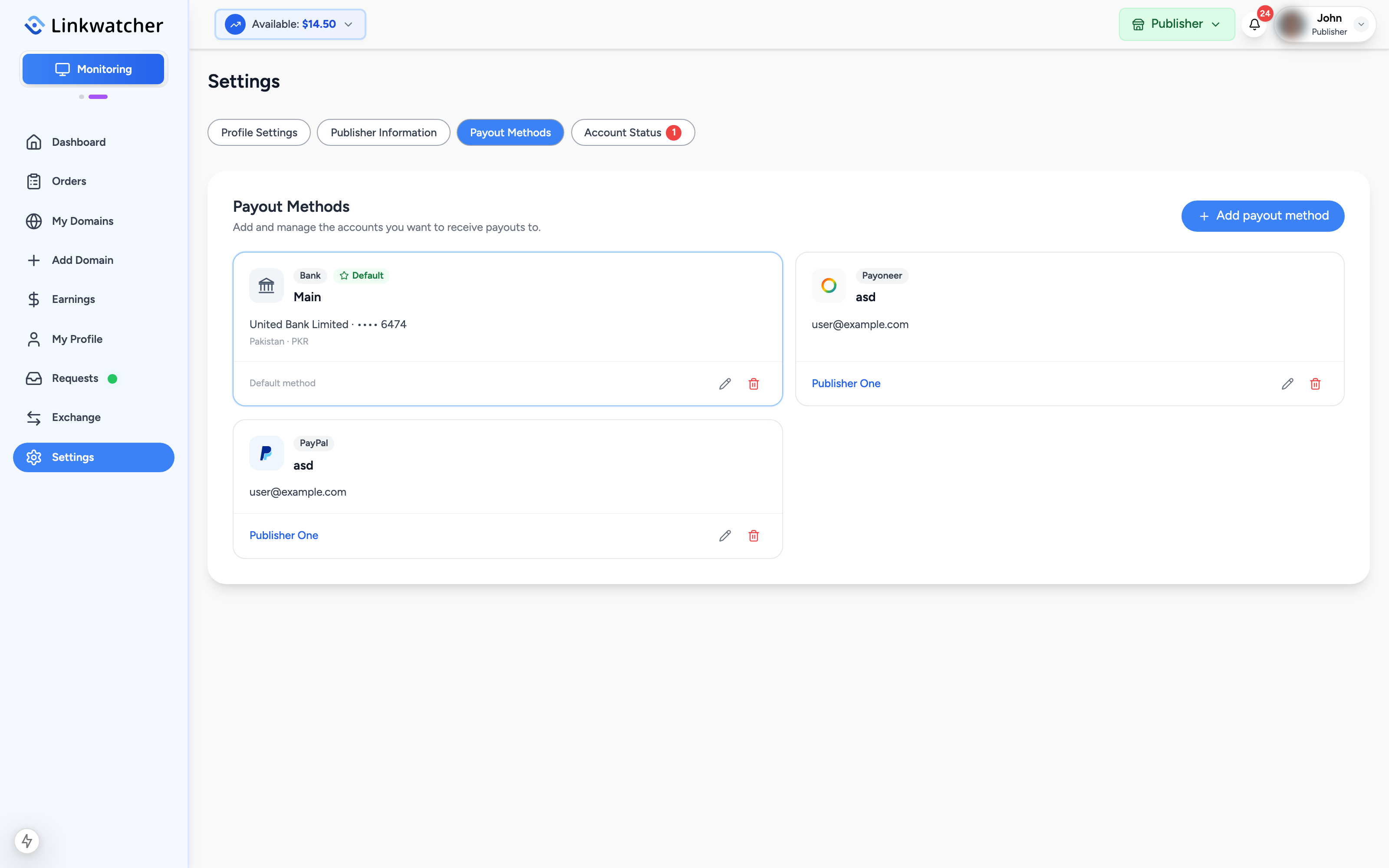Click the Exchange arrows icon

click(x=34, y=418)
